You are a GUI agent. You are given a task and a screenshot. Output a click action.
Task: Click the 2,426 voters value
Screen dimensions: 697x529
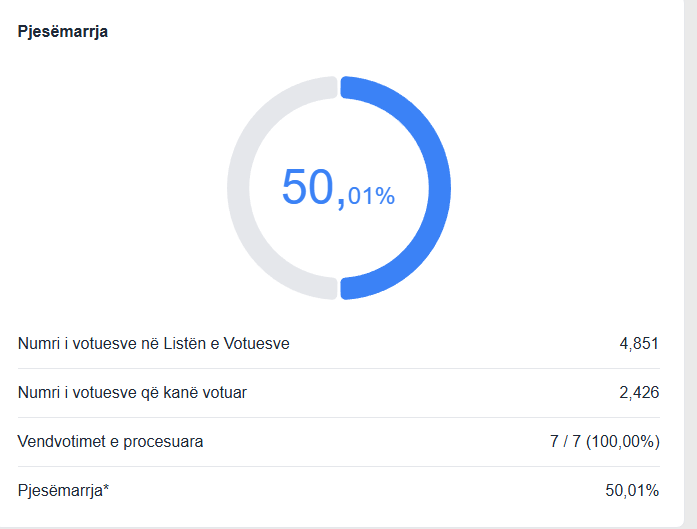point(639,393)
